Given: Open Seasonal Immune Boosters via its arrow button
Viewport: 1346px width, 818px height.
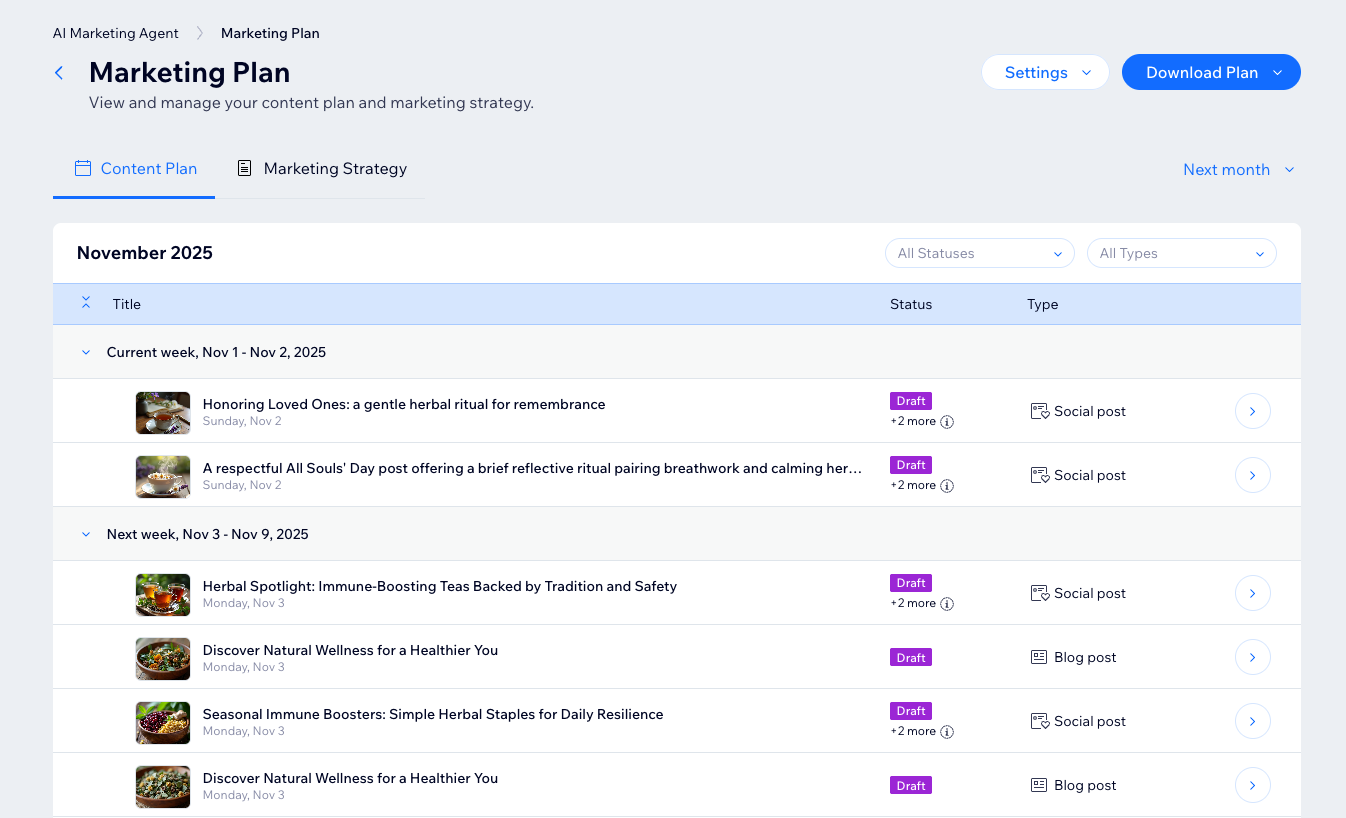Looking at the screenshot, I should (x=1252, y=721).
